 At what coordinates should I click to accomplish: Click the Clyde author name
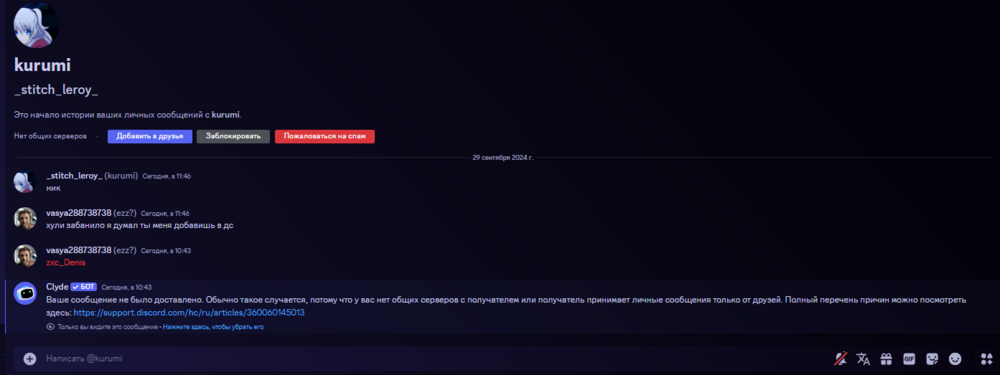coord(57,287)
